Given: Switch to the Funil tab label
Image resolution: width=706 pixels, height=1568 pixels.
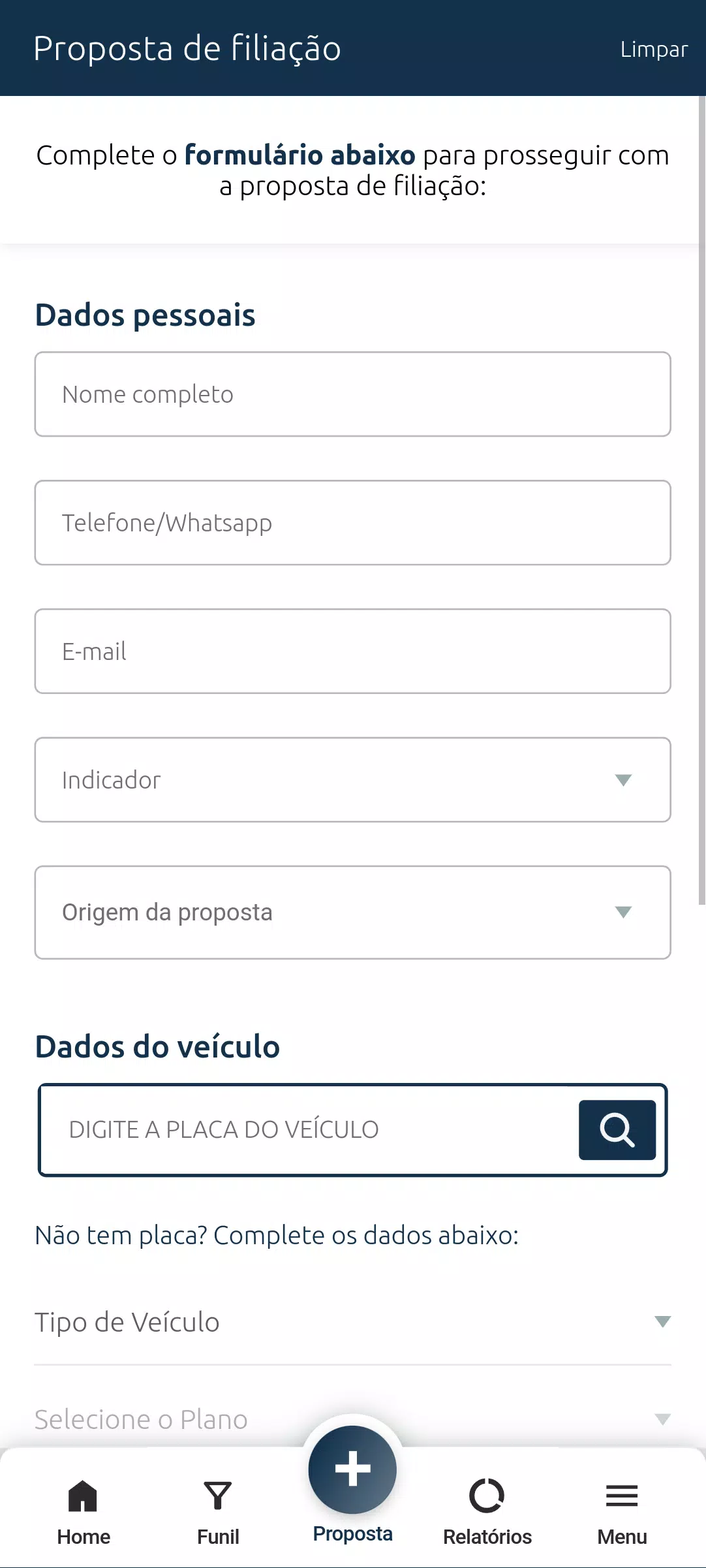Looking at the screenshot, I should [x=218, y=1537].
